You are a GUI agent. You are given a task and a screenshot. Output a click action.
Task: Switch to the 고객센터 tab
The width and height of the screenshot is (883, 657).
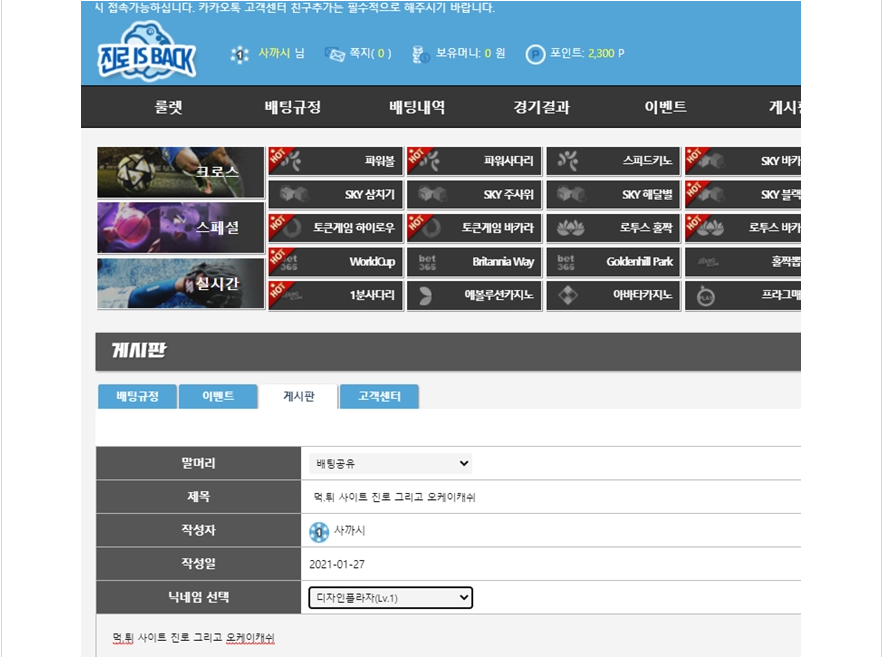pos(379,396)
